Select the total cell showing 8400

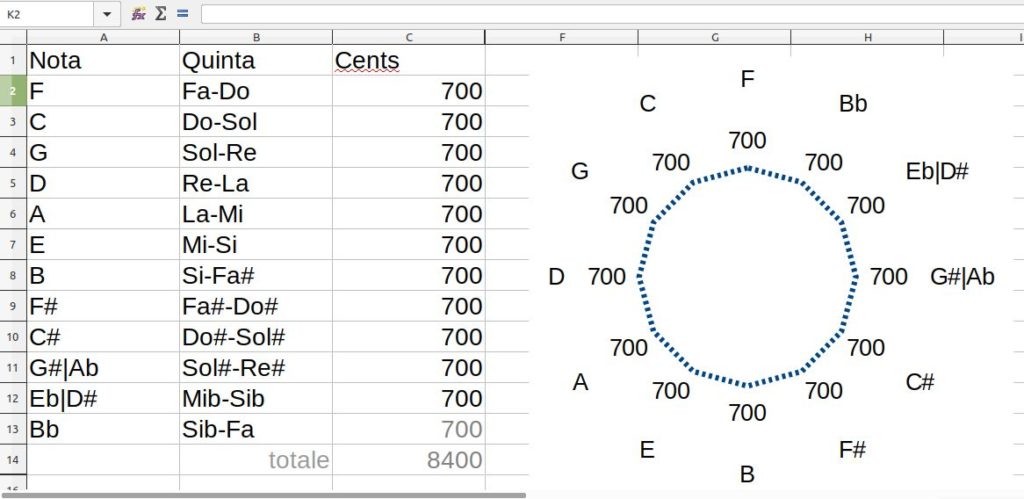point(408,460)
